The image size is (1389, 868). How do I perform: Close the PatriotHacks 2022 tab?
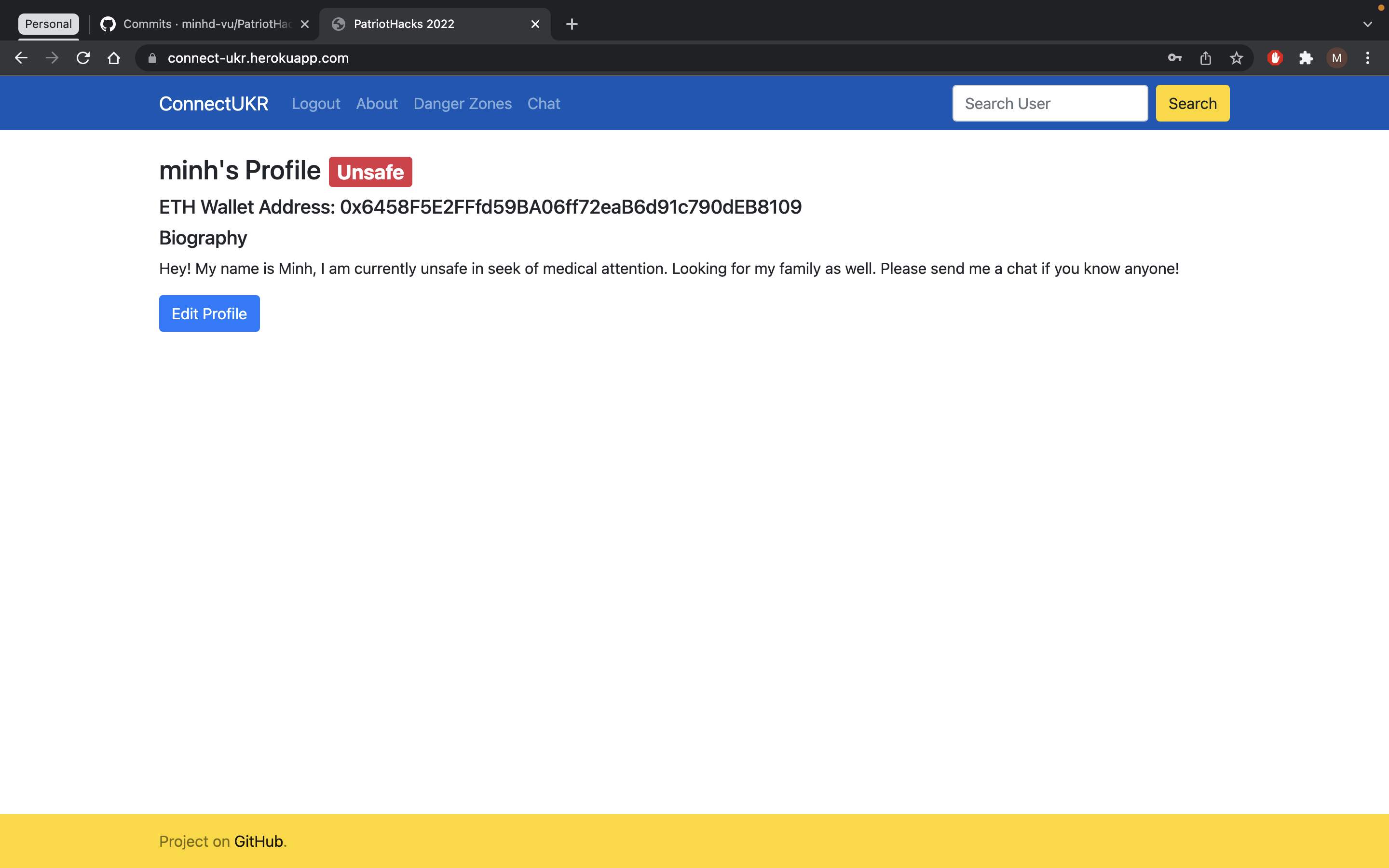click(535, 24)
